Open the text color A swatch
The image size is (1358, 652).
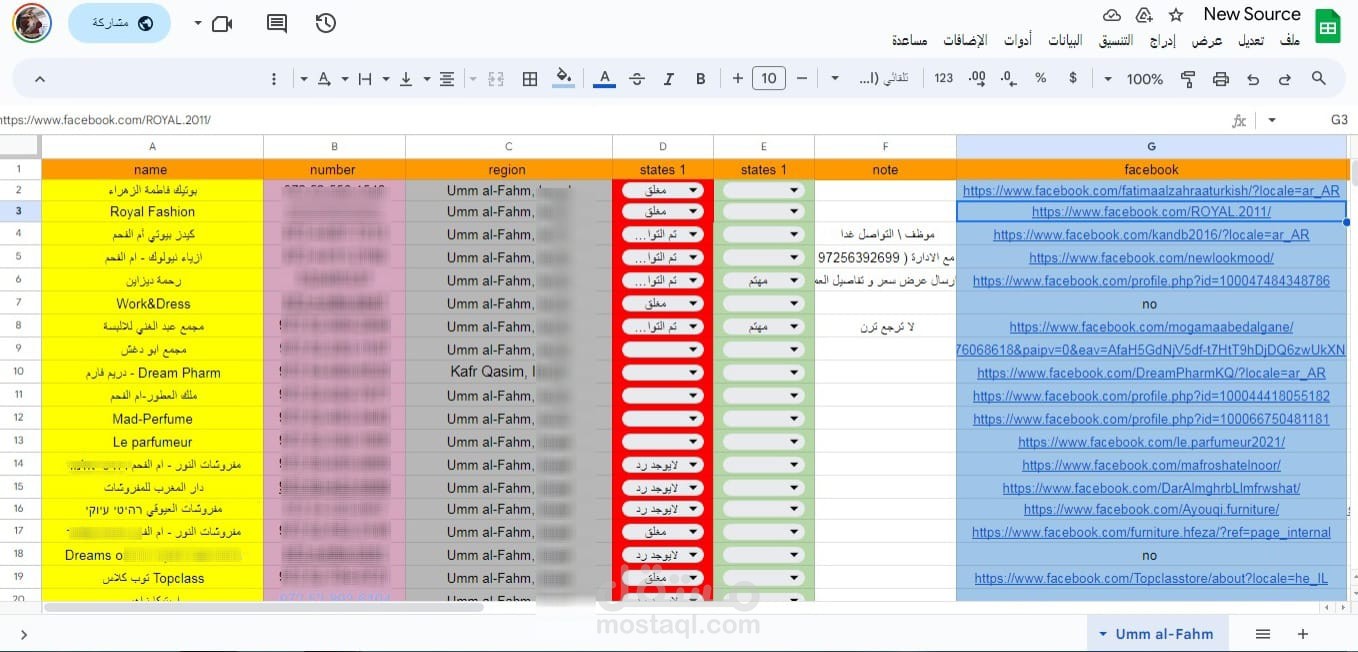(604, 78)
